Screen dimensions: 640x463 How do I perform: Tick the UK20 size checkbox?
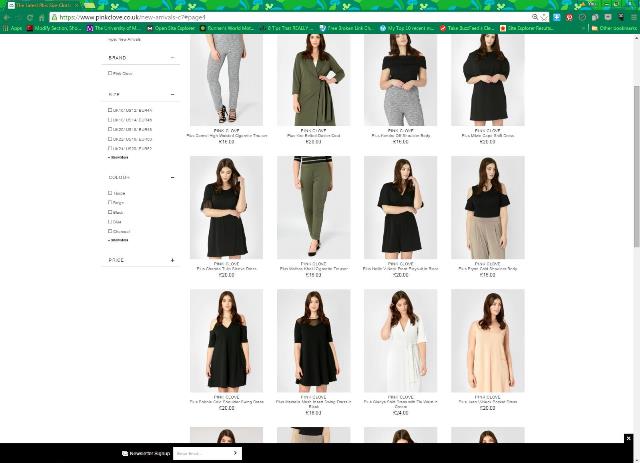tap(110, 129)
